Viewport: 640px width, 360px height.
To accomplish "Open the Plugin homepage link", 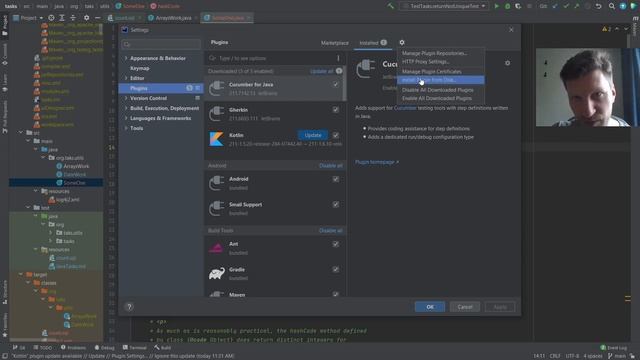I will 376,162.
